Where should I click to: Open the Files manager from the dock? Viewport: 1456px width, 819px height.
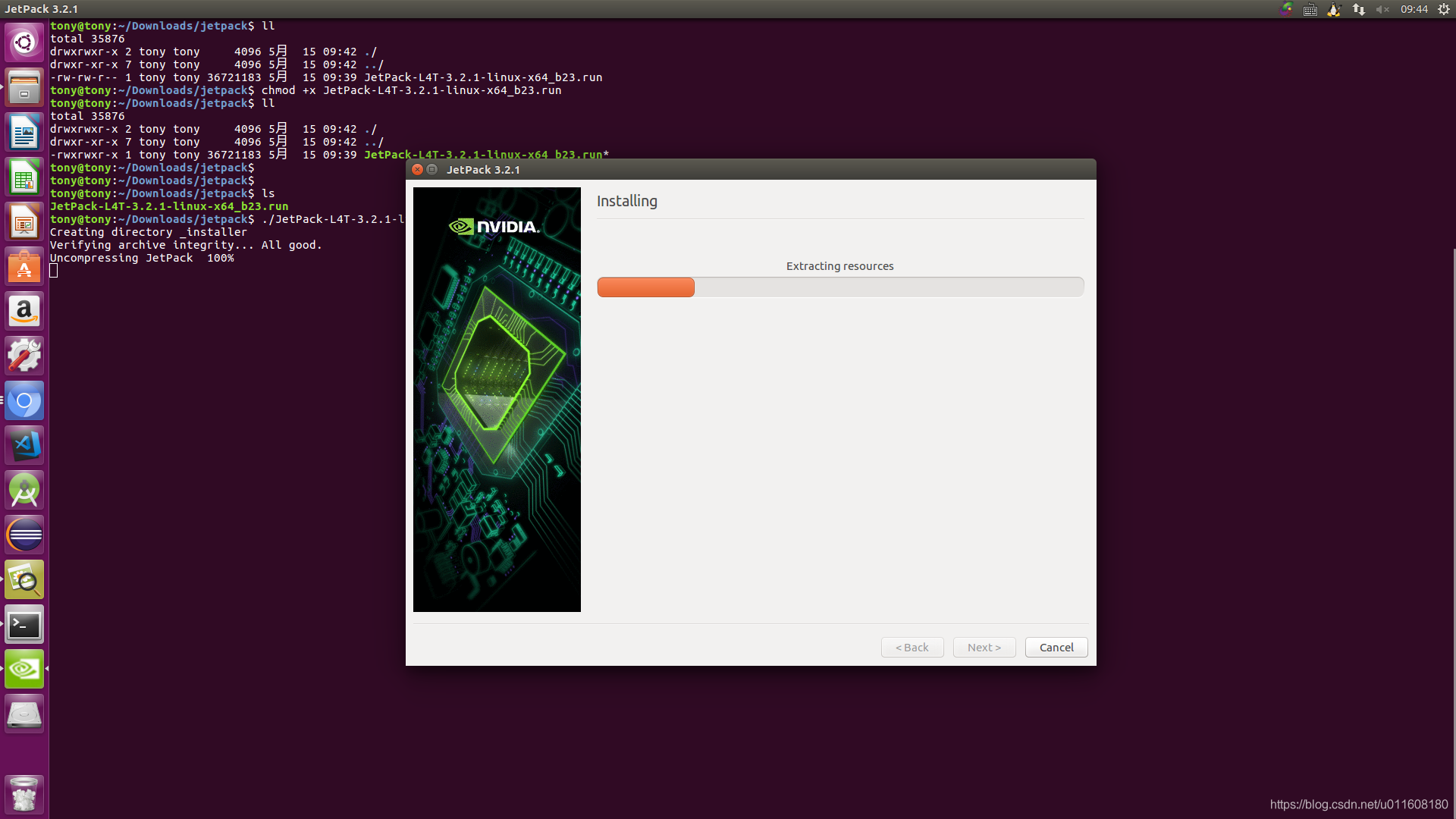click(24, 87)
